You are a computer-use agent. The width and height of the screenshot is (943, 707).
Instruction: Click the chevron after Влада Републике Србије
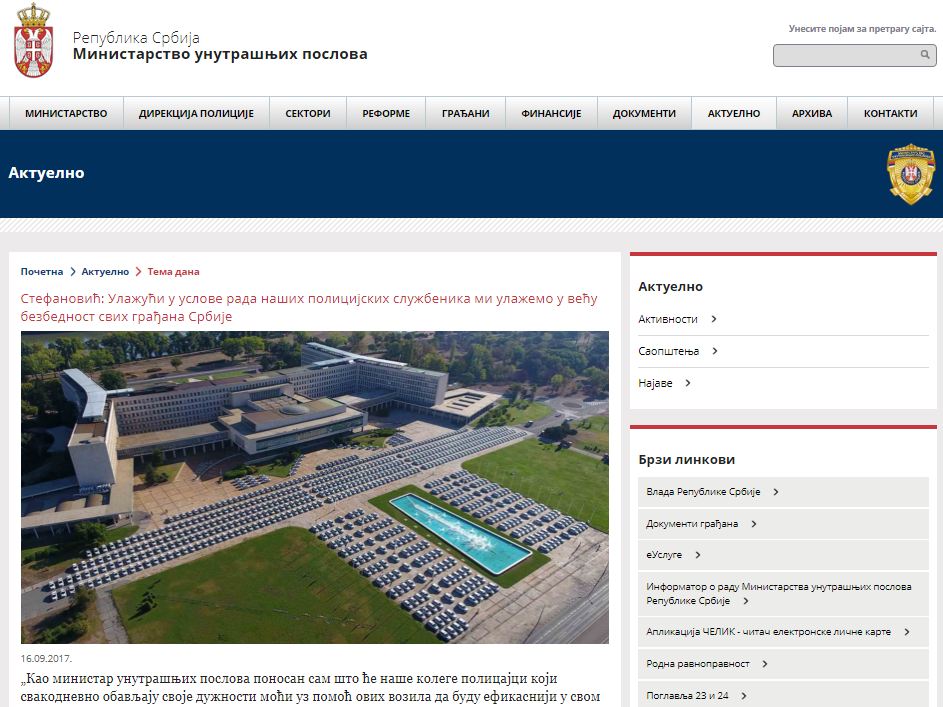(776, 492)
